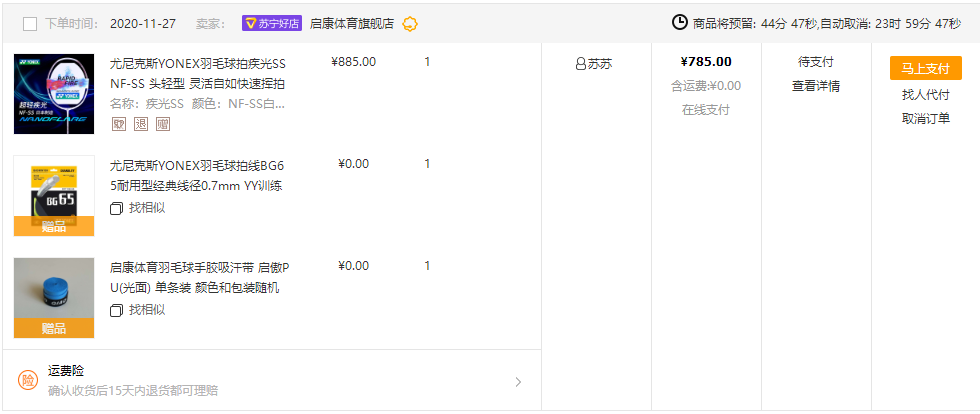This screenshot has width=980, height=414.
Task: Tick the order selection checkbox
Action: coord(29,24)
